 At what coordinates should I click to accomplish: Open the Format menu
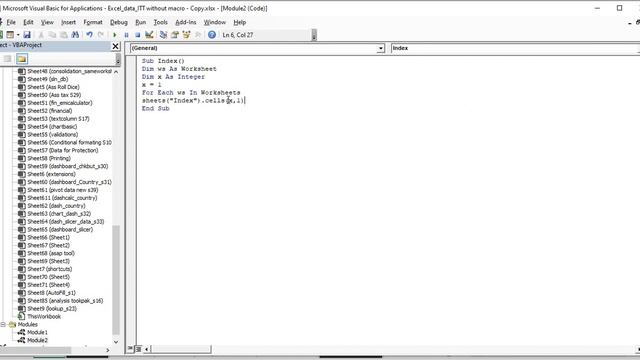(93, 22)
